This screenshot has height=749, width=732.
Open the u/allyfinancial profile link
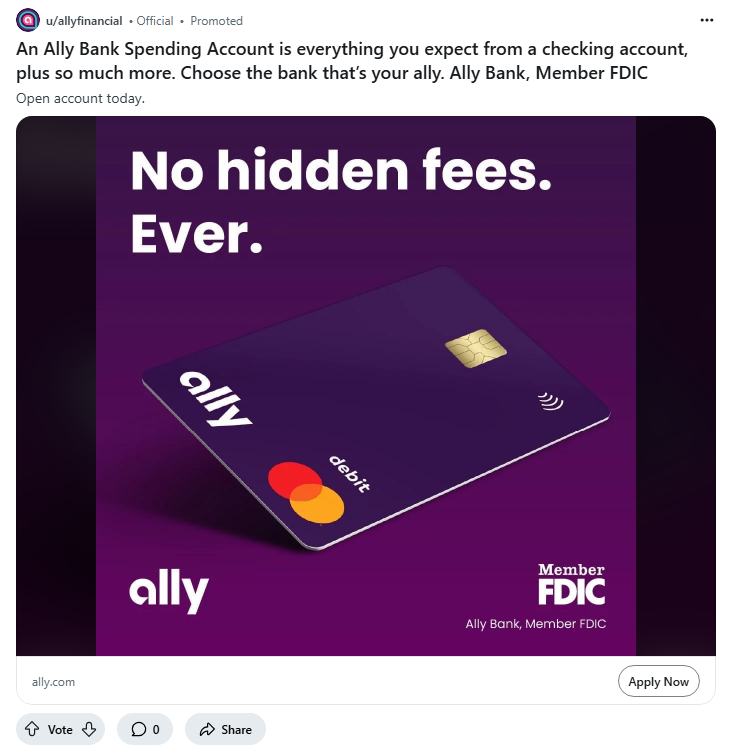[x=84, y=21]
